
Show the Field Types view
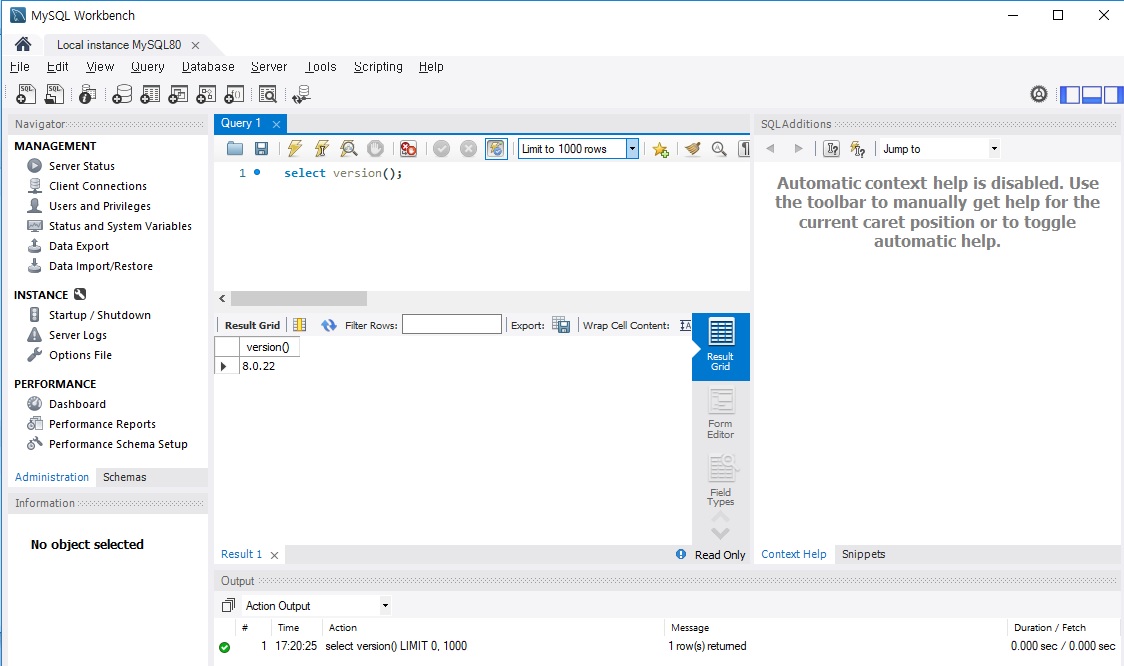(720, 480)
